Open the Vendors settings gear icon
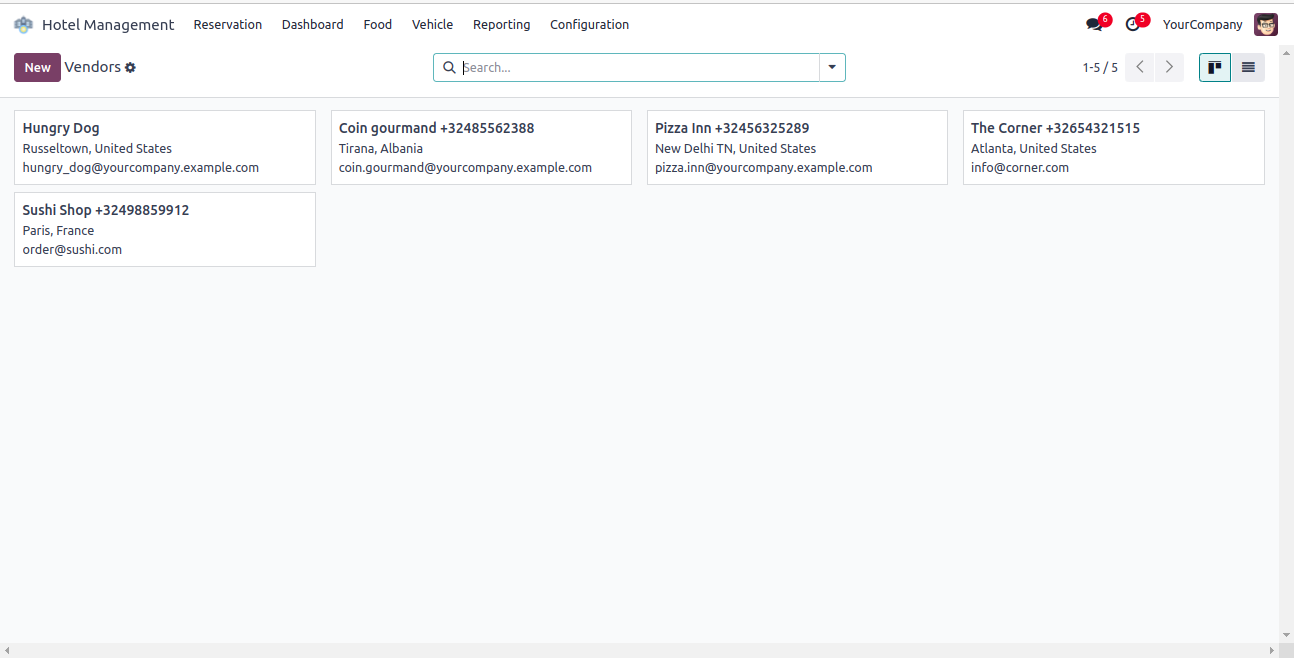Screen dimensions: 1294x658 (130, 68)
